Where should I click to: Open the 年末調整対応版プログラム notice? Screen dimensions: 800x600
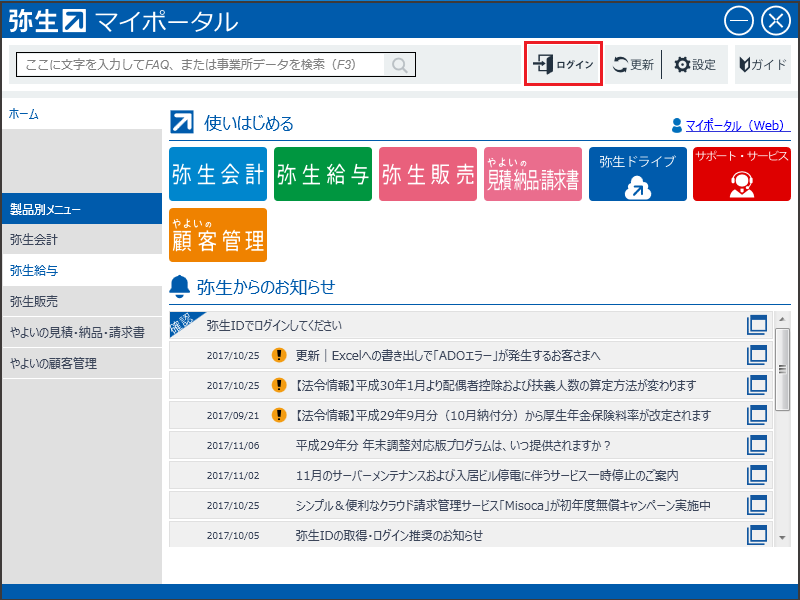pos(470,445)
